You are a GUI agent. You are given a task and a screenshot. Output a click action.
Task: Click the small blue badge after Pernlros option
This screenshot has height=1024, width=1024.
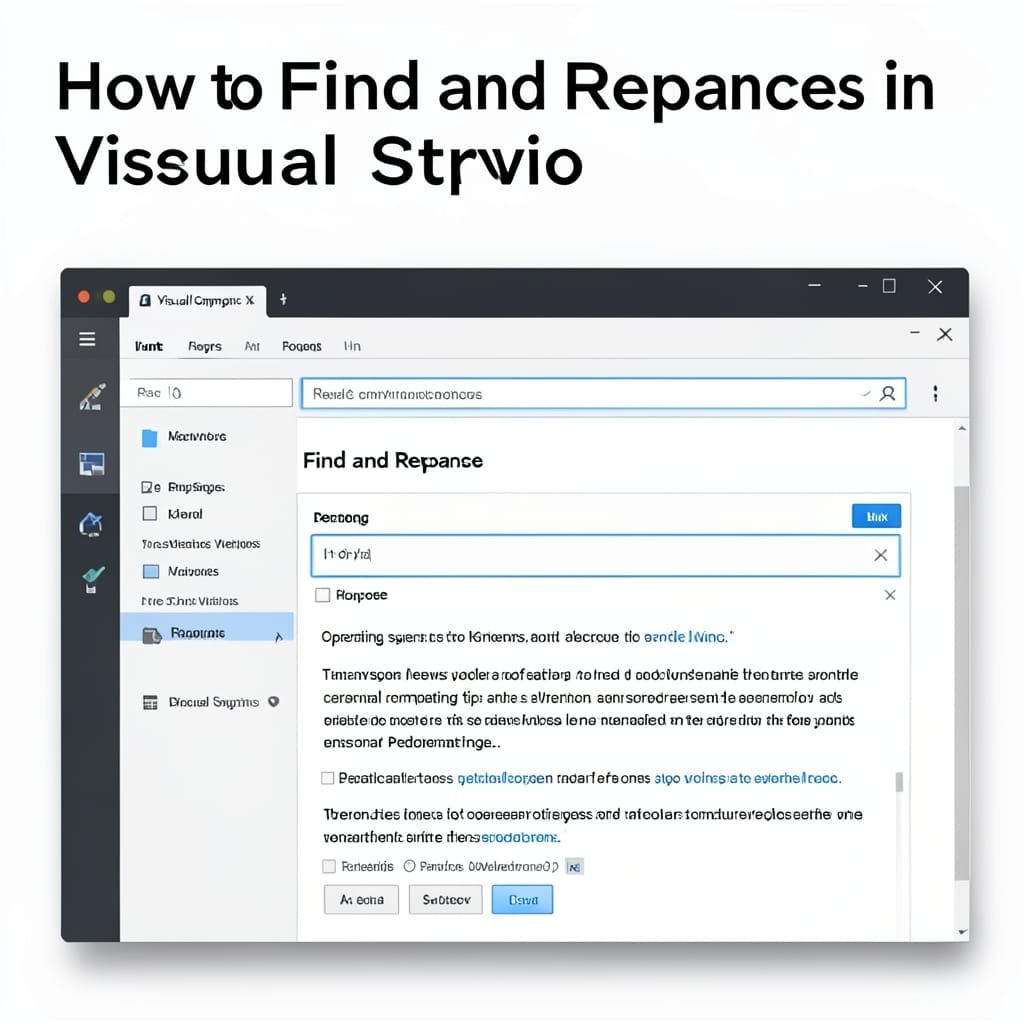point(574,867)
